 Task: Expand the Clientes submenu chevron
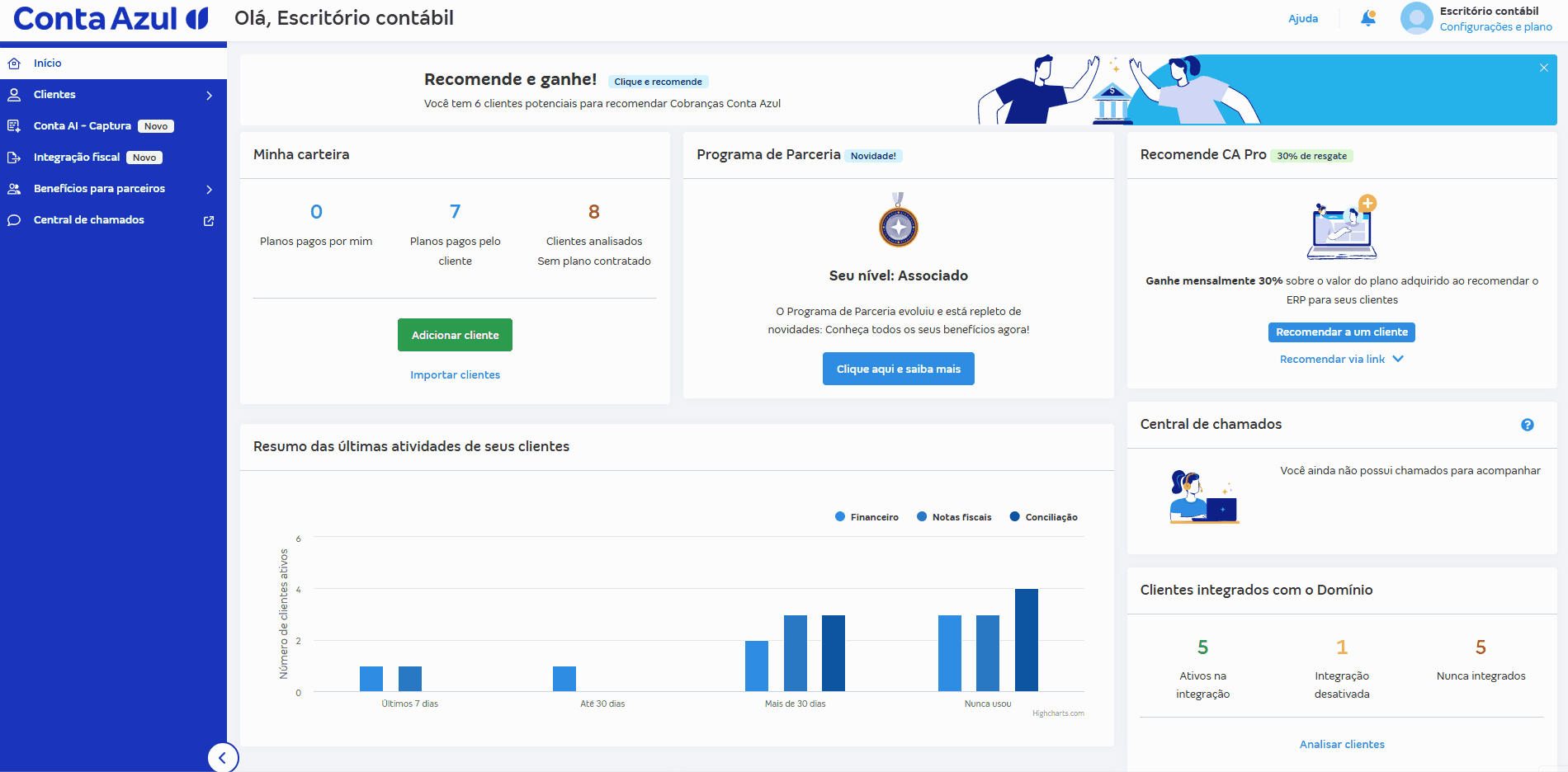[210, 94]
